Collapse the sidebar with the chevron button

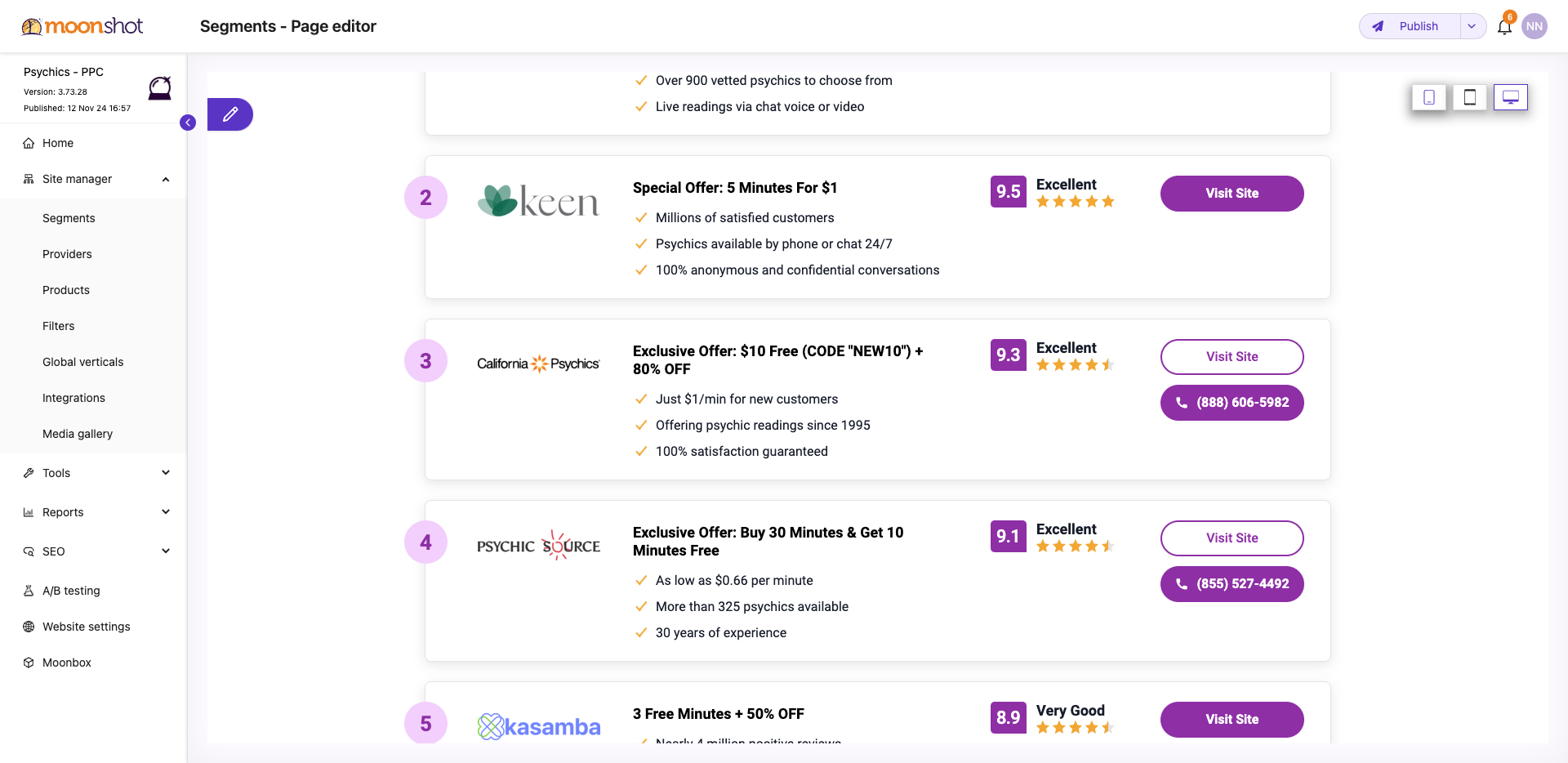188,123
